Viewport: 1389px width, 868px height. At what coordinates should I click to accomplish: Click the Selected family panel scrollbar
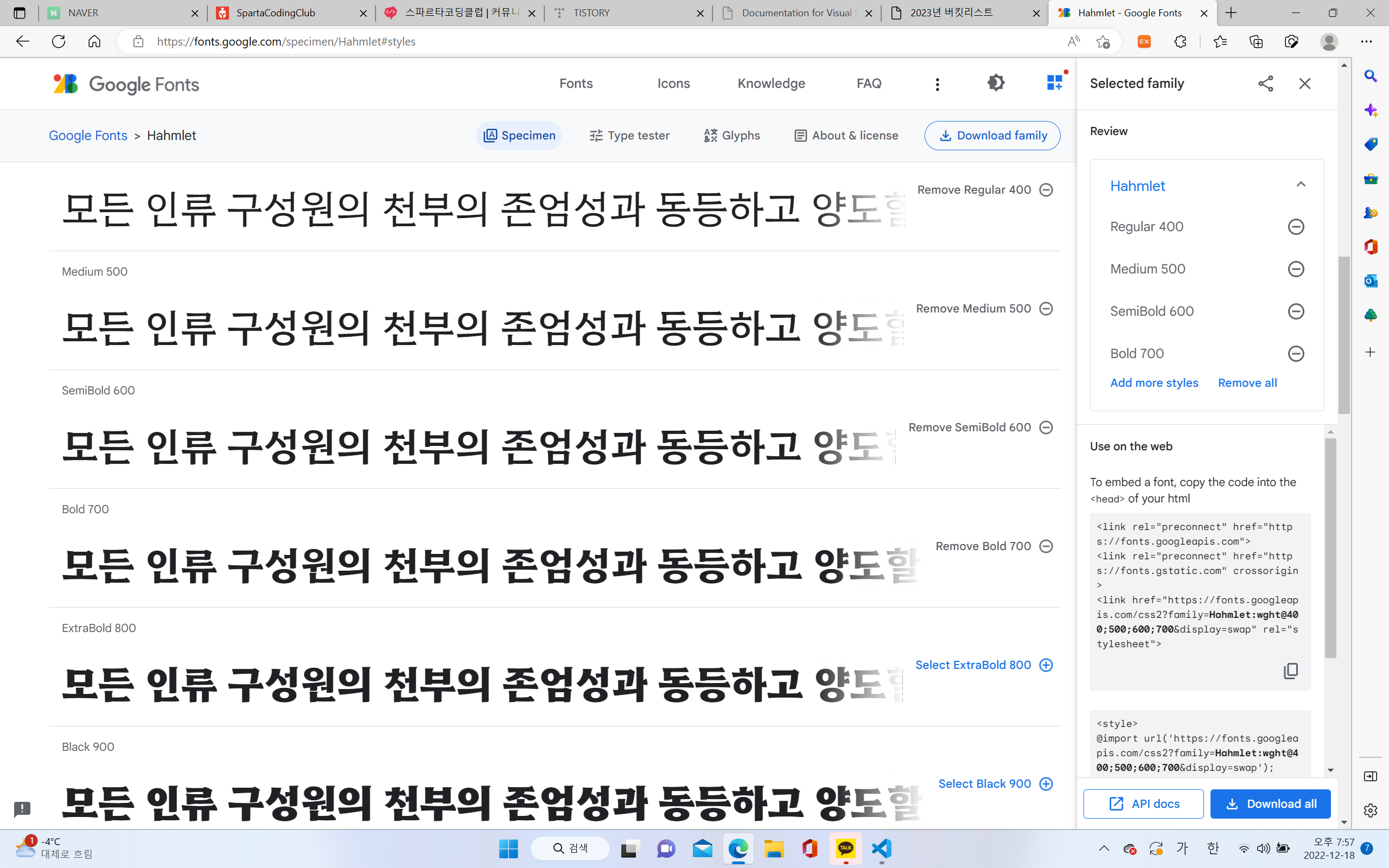coord(1343,335)
